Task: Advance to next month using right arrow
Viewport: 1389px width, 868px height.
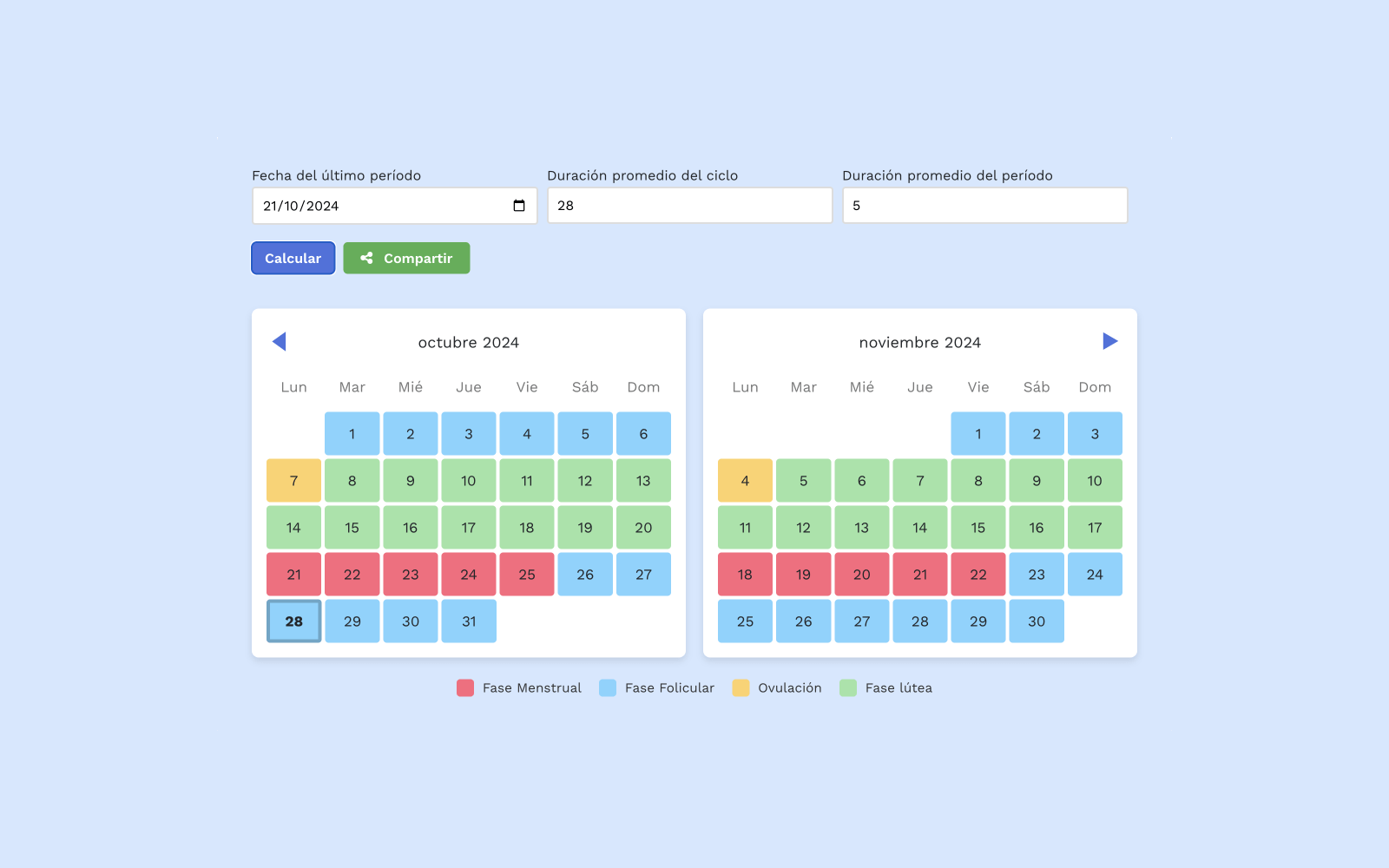Action: tap(1109, 342)
